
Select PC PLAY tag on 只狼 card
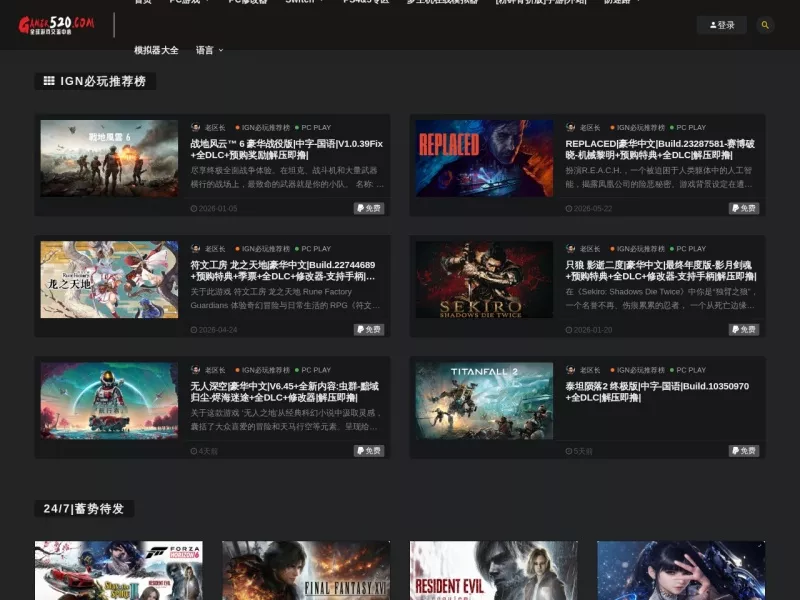[688, 249]
